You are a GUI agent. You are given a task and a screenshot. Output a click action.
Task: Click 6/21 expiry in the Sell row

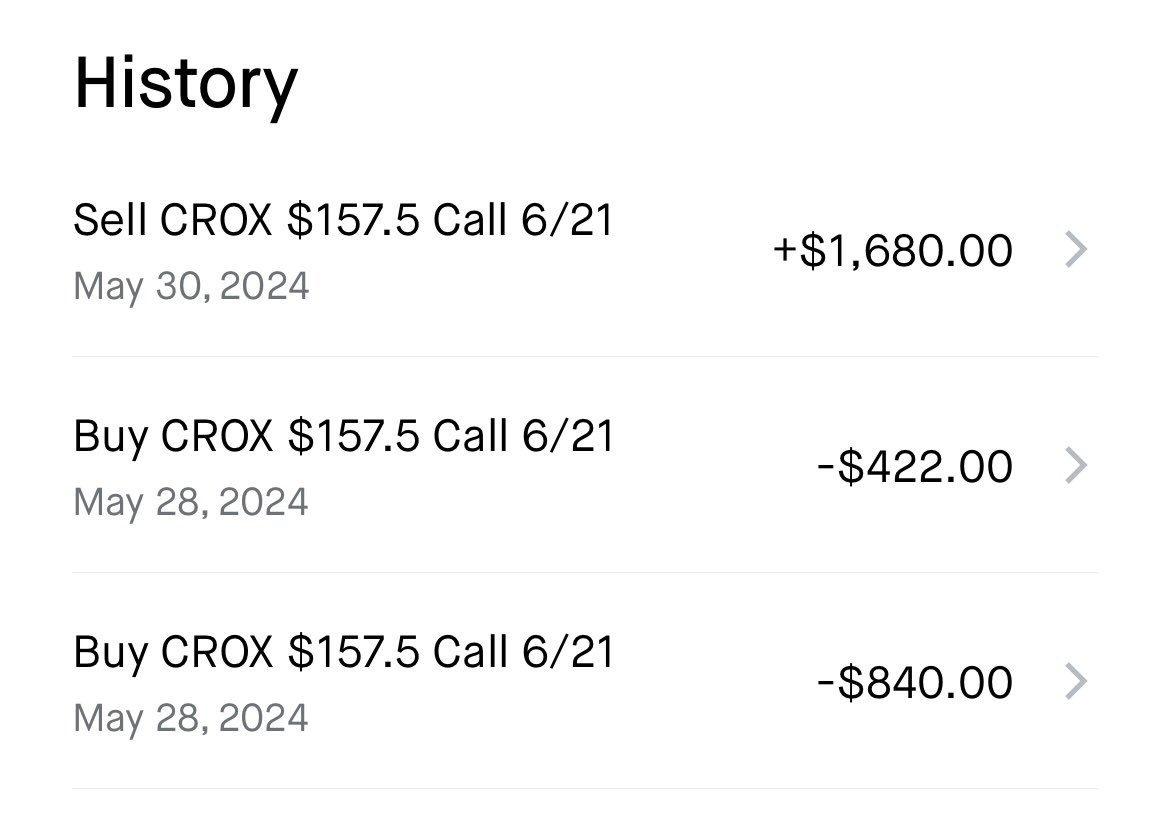[567, 220]
